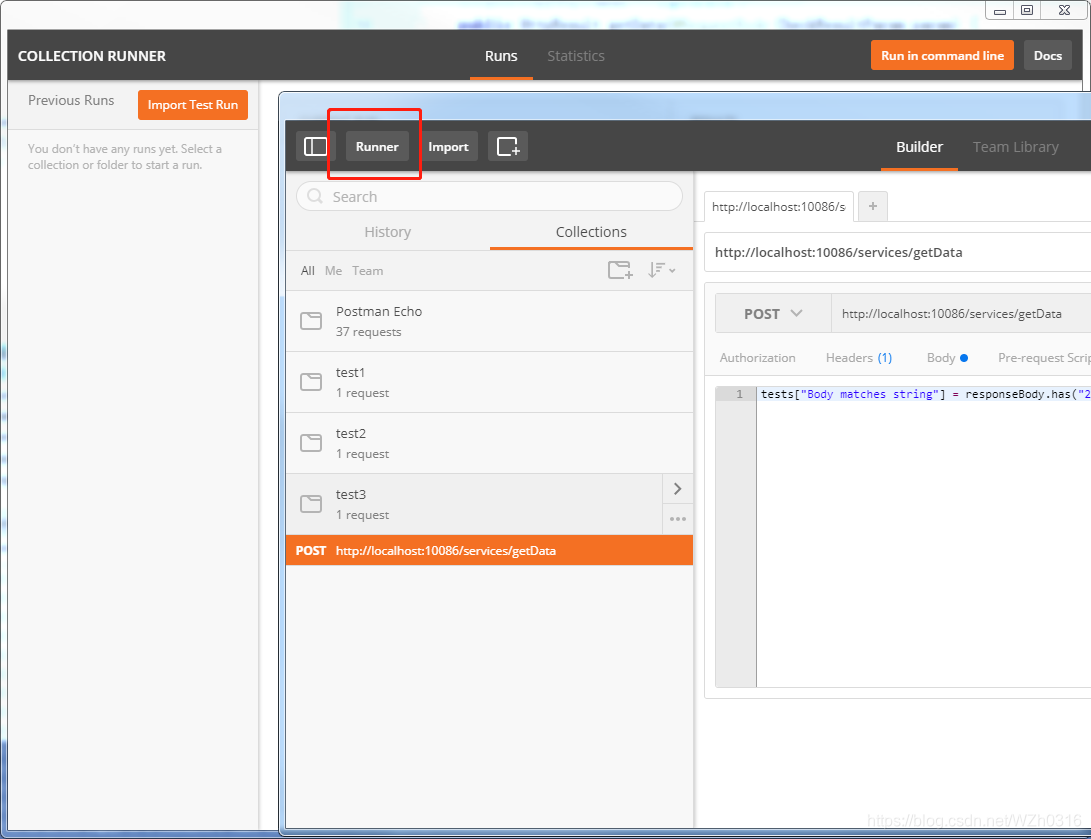The image size is (1091, 839).
Task: Open the Postman Echo collection
Action: pyautogui.click(x=489, y=321)
